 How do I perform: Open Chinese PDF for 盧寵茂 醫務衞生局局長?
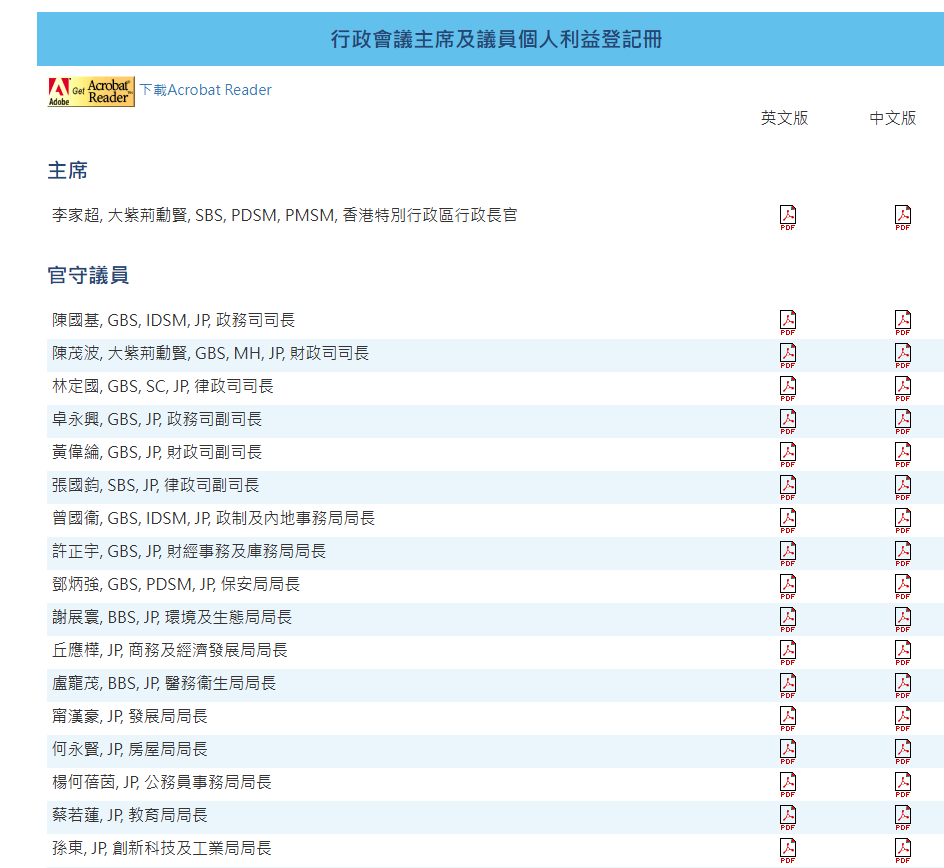point(903,685)
